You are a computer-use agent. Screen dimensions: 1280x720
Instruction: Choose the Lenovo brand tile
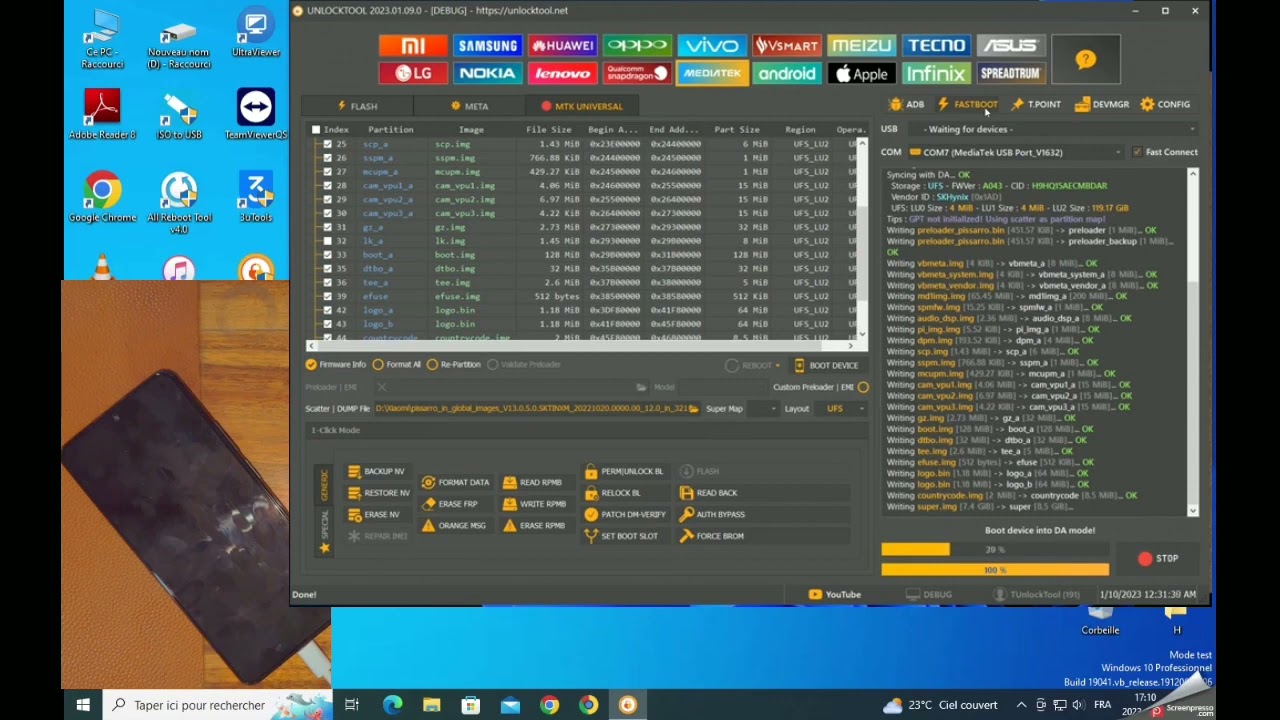click(x=562, y=73)
